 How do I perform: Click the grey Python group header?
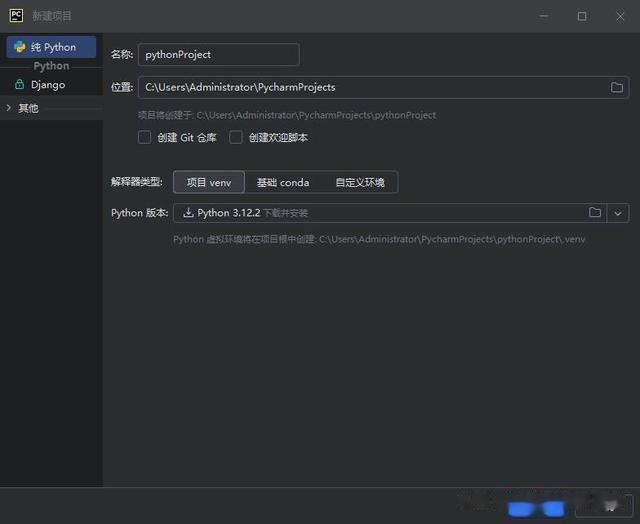coord(51,66)
